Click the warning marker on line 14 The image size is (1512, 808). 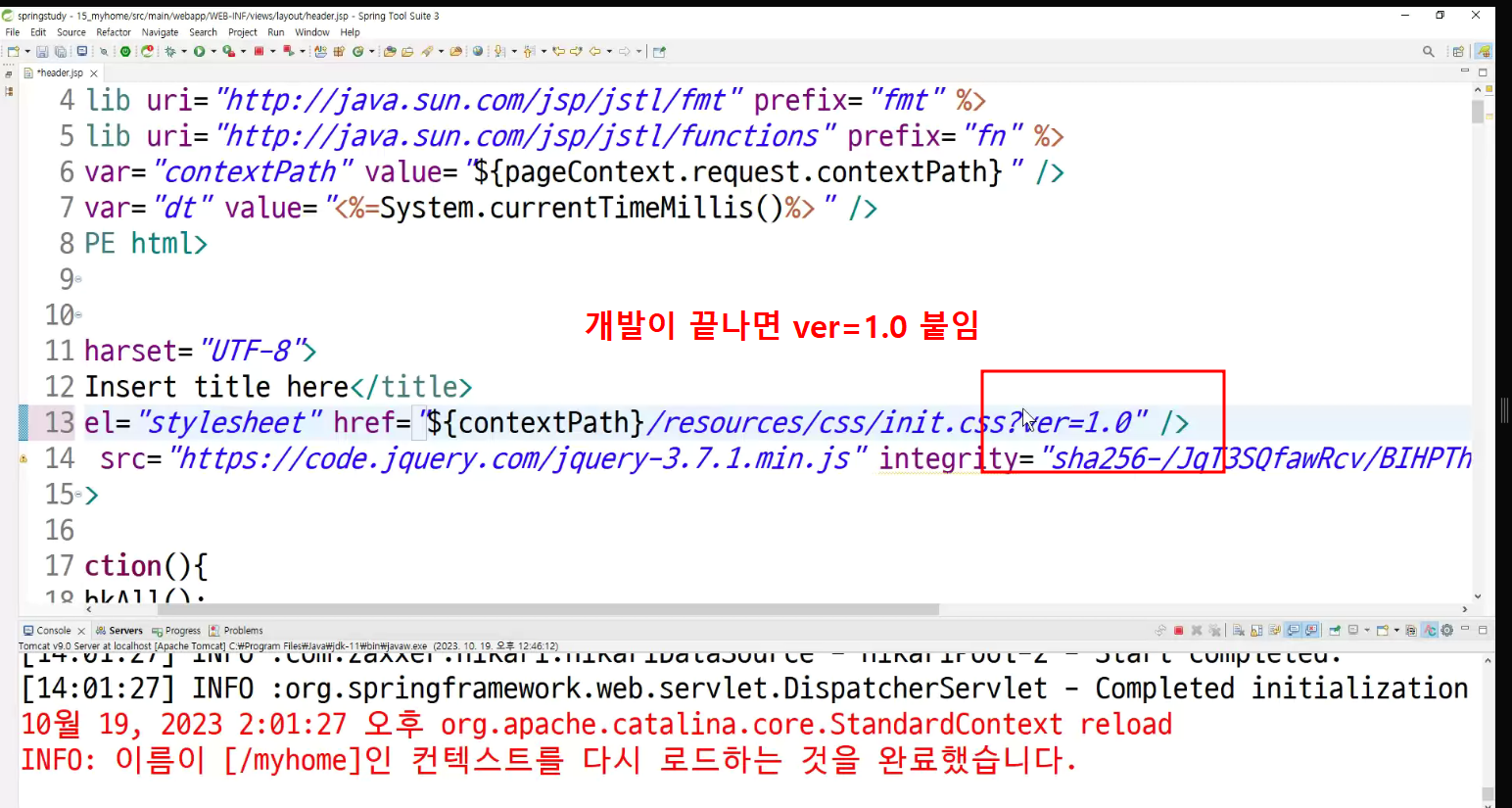(x=24, y=458)
